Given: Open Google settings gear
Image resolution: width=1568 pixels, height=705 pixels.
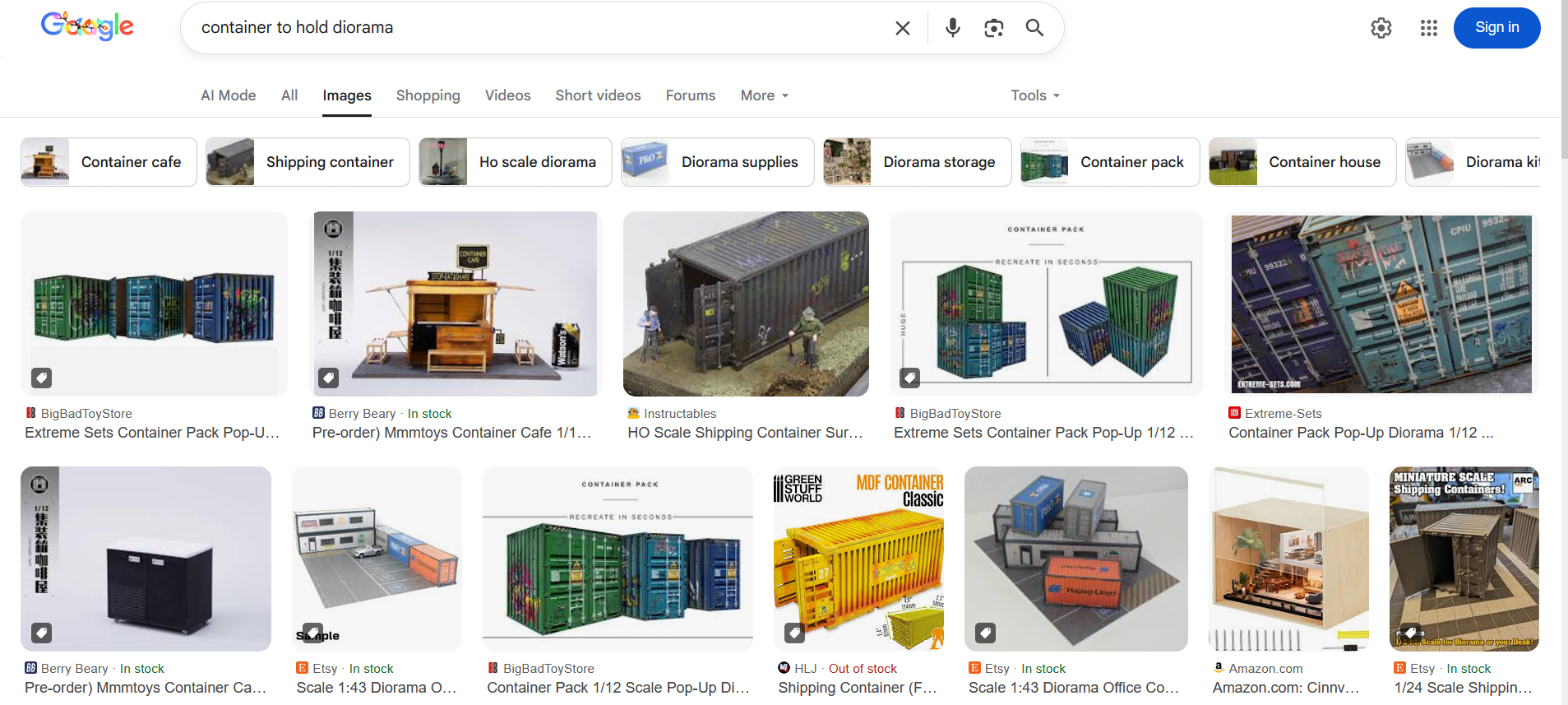Looking at the screenshot, I should tap(1381, 28).
